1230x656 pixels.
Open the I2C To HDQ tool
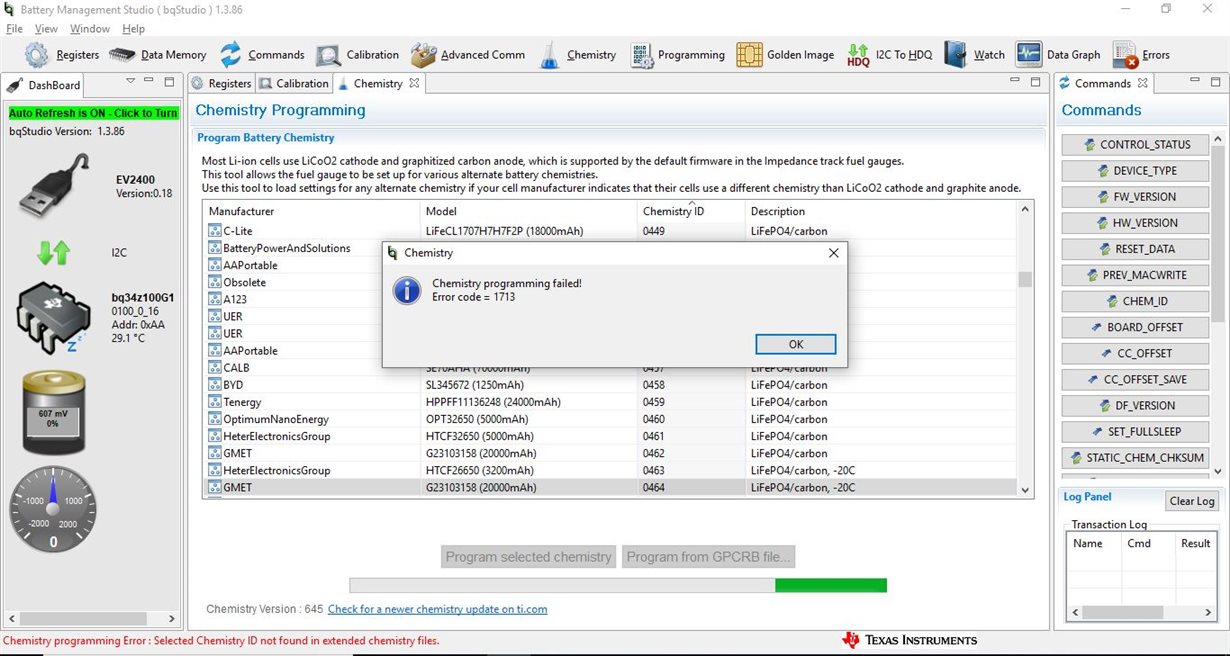[x=890, y=55]
